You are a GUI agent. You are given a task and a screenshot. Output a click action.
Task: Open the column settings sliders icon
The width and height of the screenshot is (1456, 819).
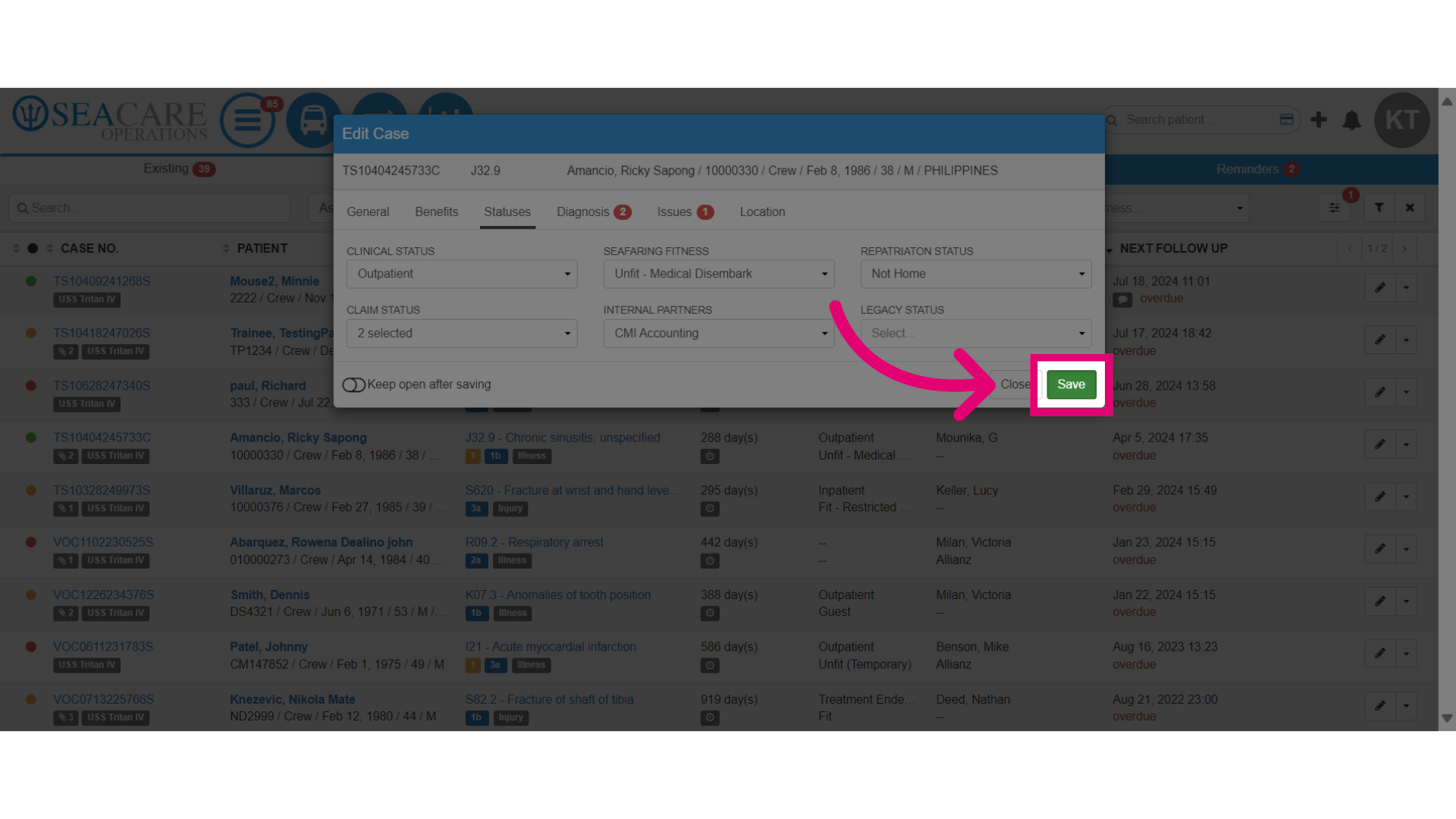(1334, 208)
